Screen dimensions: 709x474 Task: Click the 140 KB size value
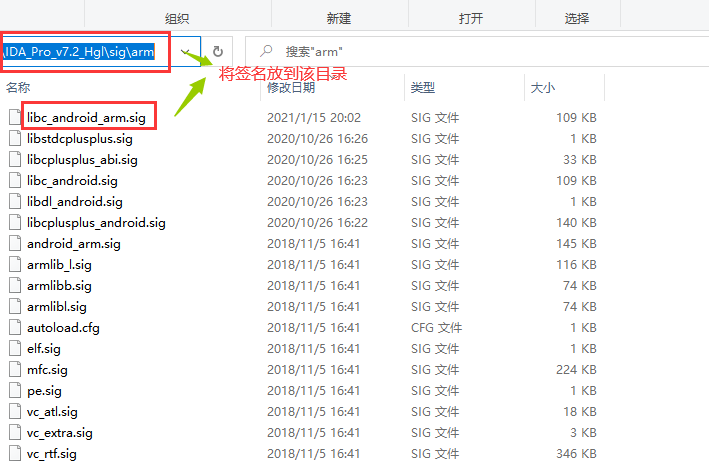pyautogui.click(x=576, y=223)
